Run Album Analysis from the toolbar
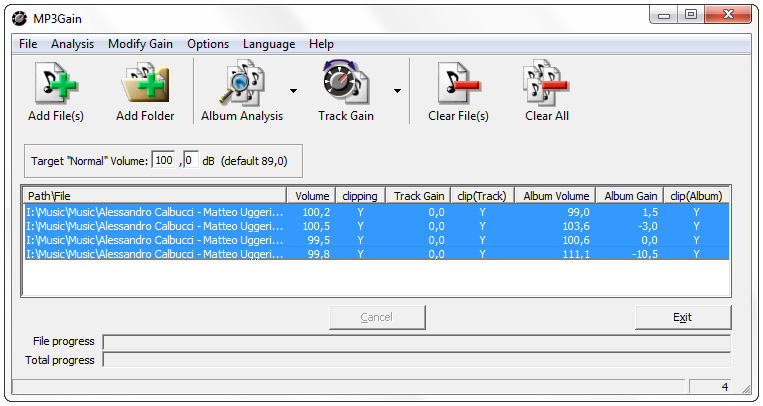Screen dimensions: 763x406 (241, 84)
